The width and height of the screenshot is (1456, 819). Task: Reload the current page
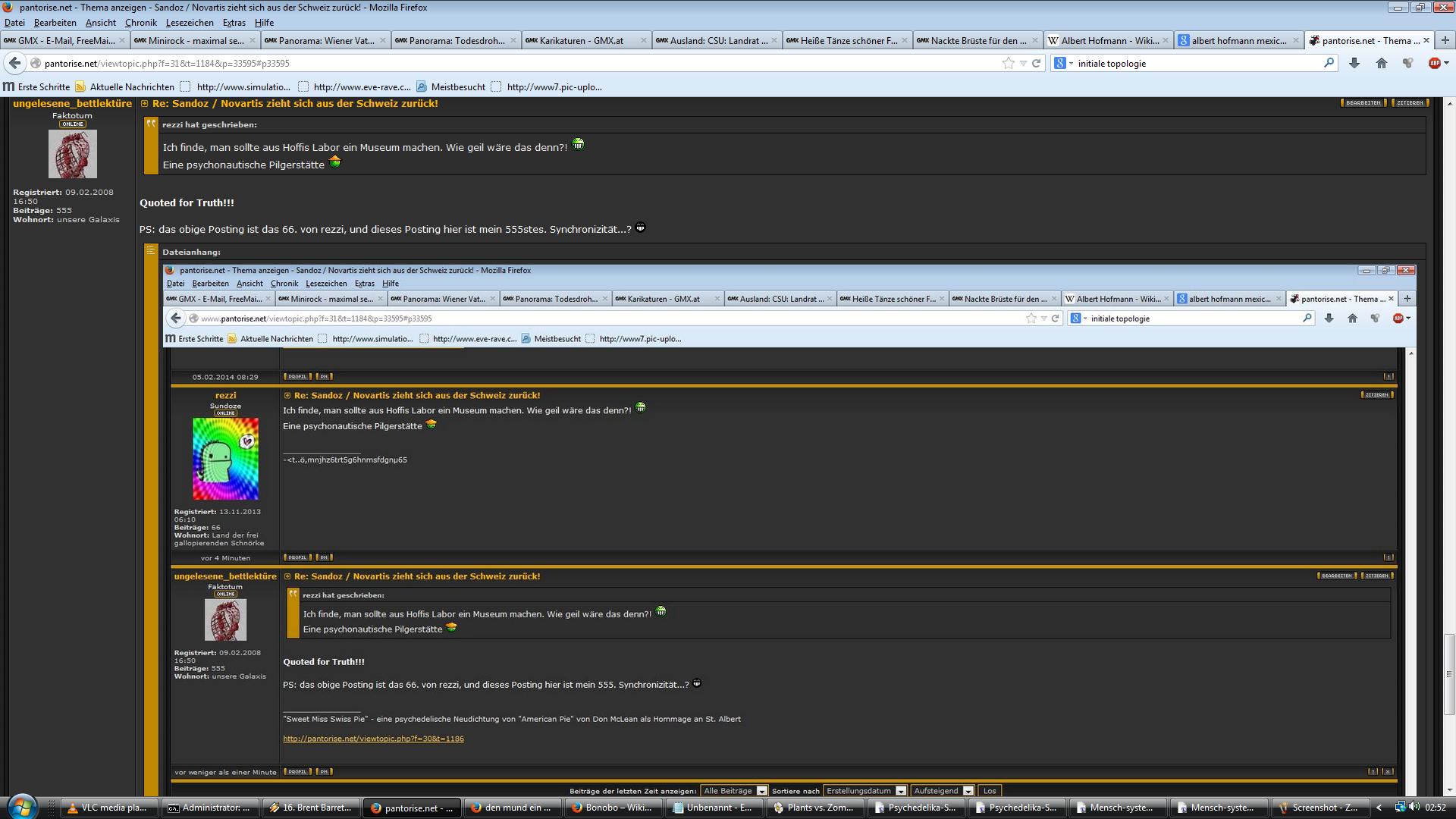(1037, 63)
